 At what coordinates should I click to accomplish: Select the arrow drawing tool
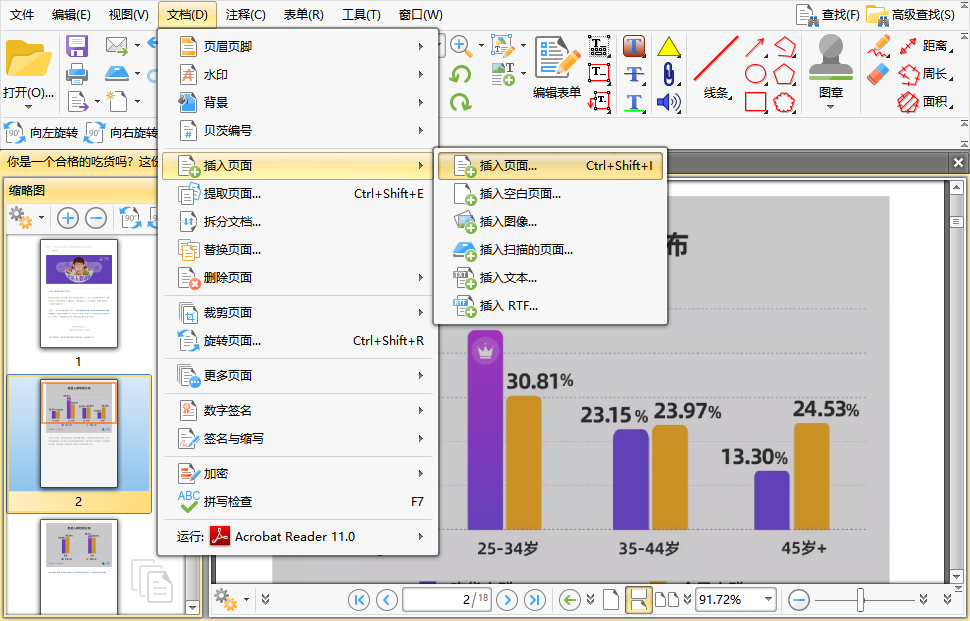[x=755, y=47]
